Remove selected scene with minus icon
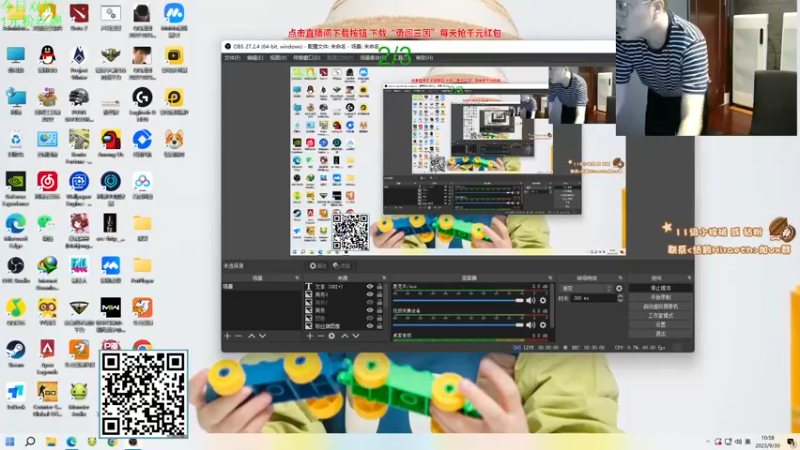 click(x=238, y=336)
